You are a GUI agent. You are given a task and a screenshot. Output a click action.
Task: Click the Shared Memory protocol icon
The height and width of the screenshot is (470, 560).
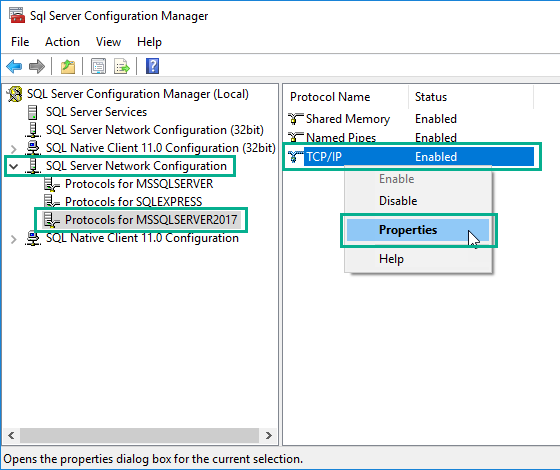(x=295, y=119)
